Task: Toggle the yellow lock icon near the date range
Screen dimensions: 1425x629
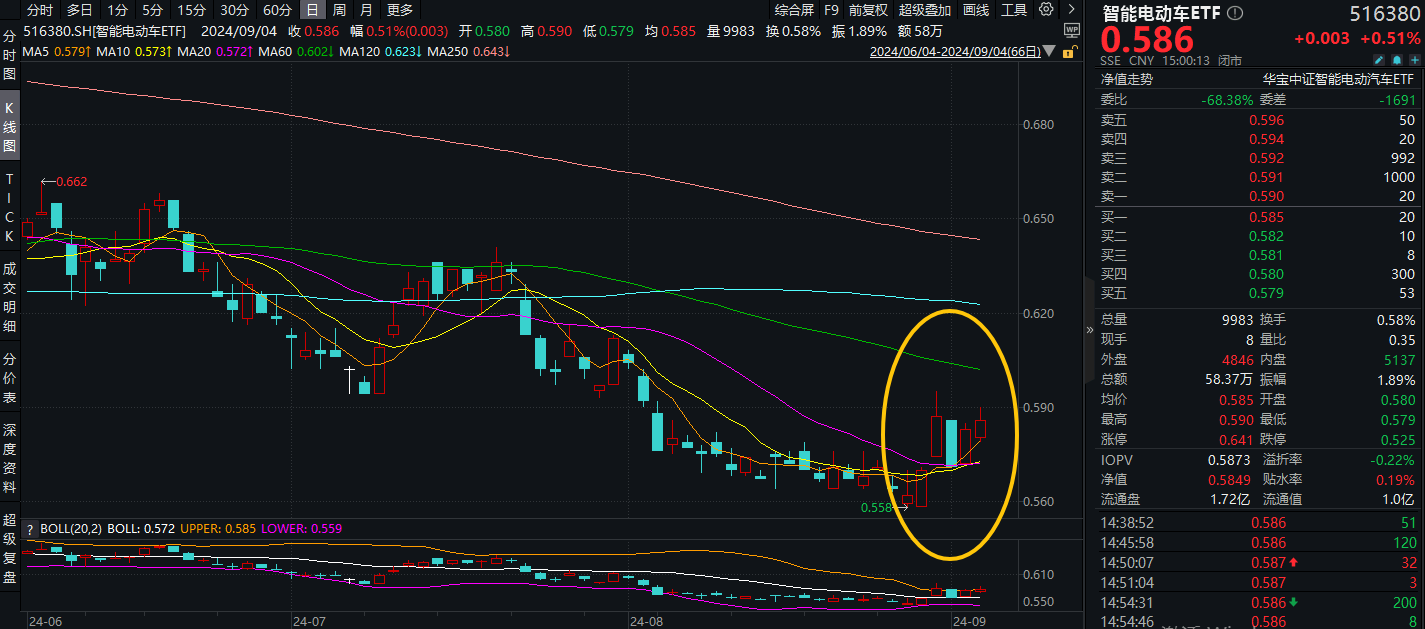Action: (1067, 52)
